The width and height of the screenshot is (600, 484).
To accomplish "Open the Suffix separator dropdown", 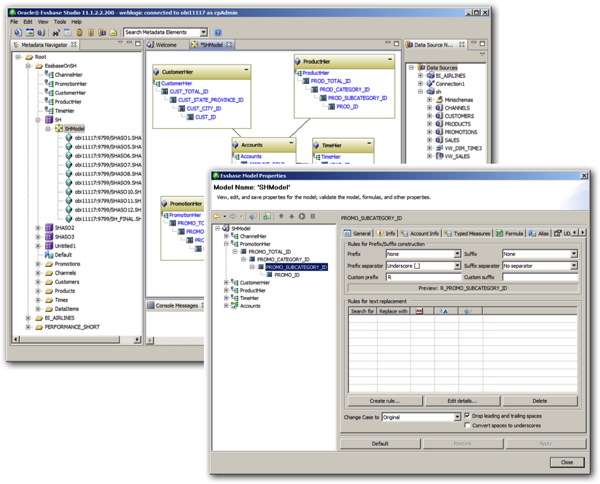I will pos(574,266).
